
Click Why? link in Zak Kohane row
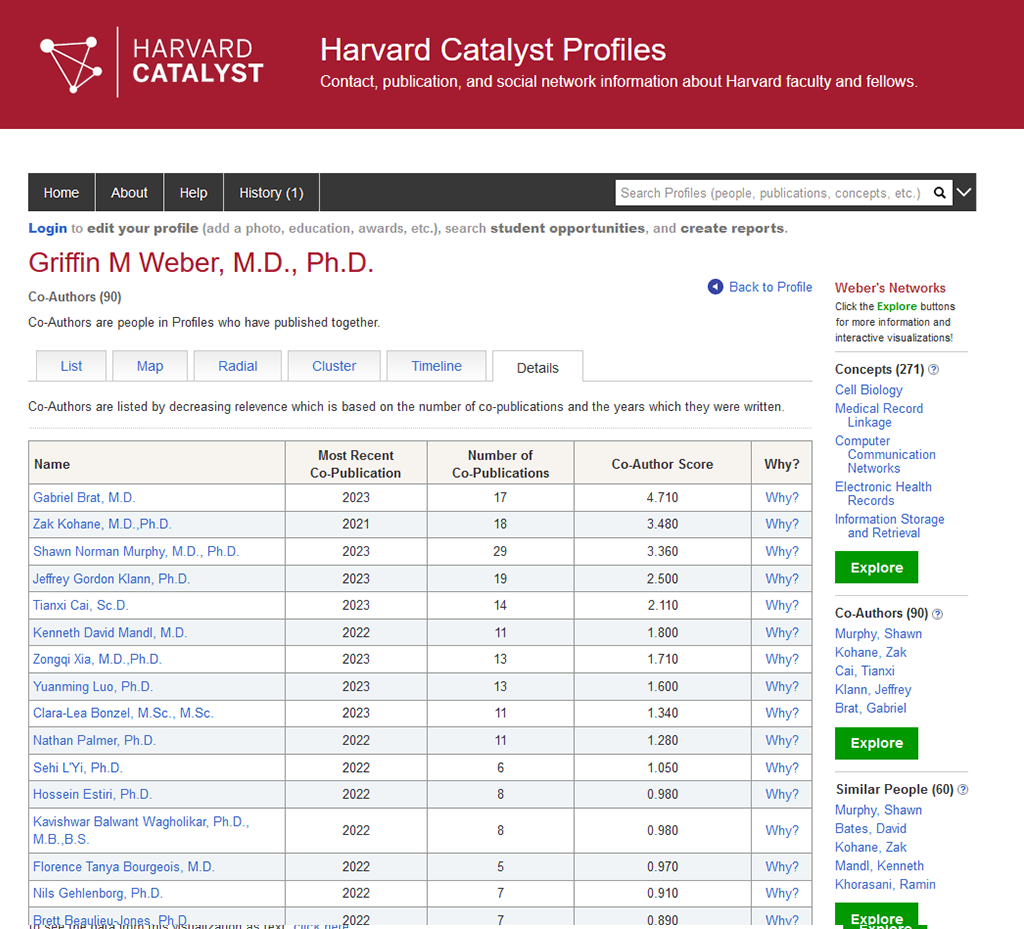click(782, 524)
